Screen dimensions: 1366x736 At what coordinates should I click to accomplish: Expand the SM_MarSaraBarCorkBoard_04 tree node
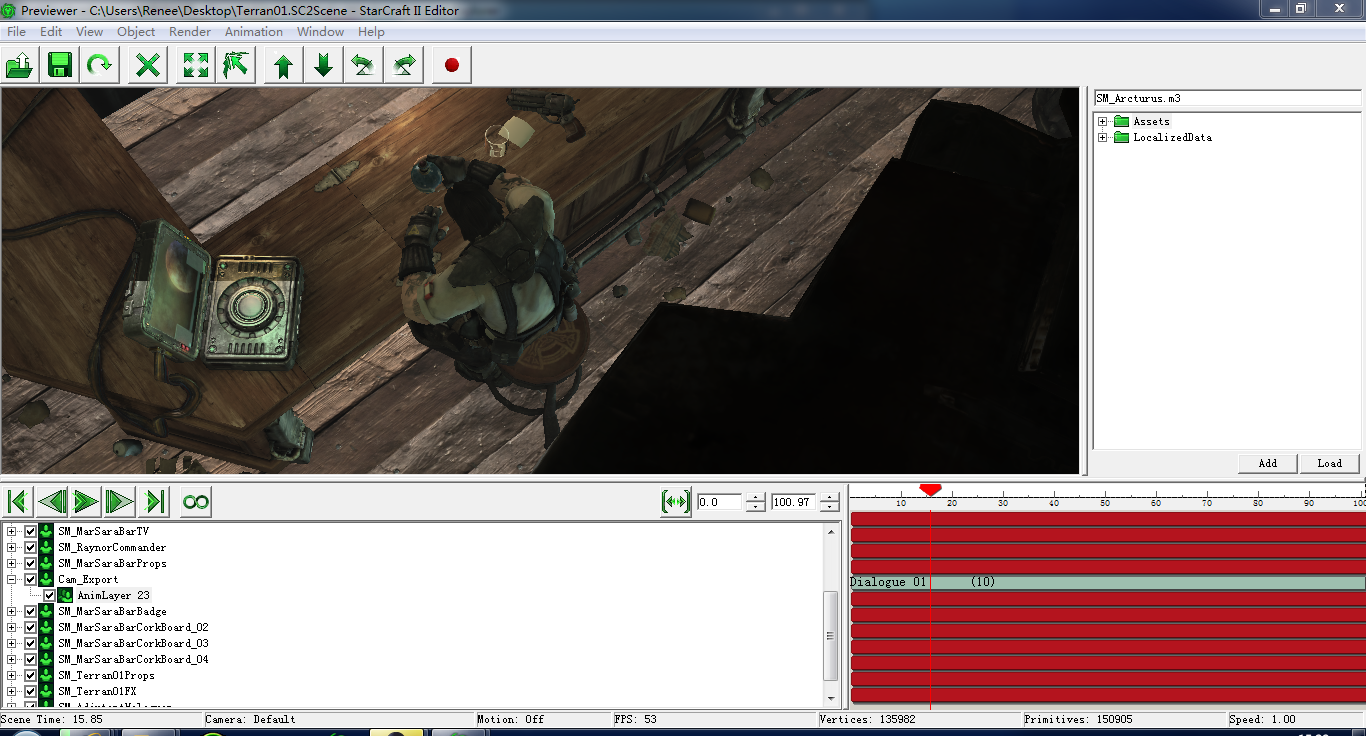tap(11, 659)
